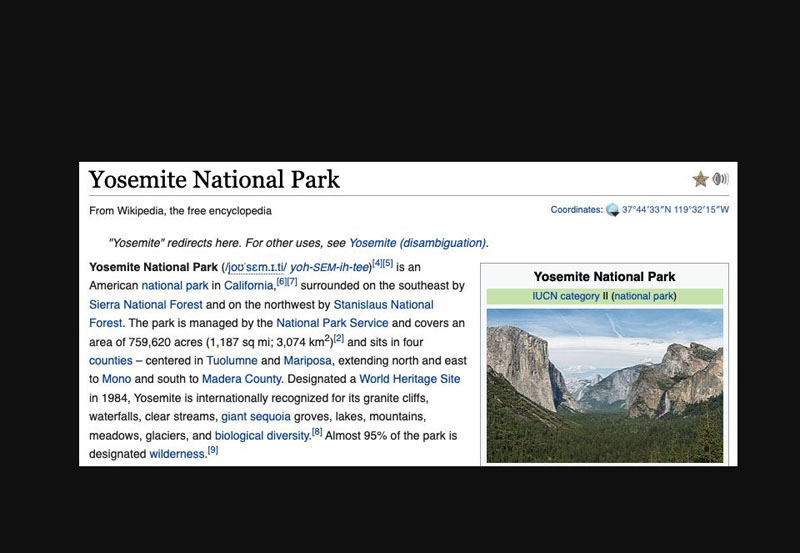Follow the World Heritage Site link

tap(410, 379)
